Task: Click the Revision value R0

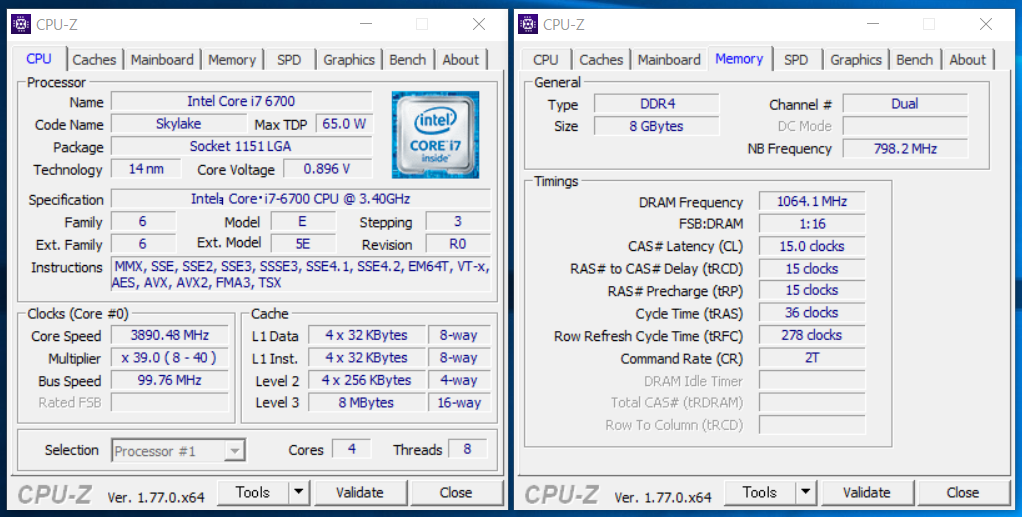Action: [458, 244]
